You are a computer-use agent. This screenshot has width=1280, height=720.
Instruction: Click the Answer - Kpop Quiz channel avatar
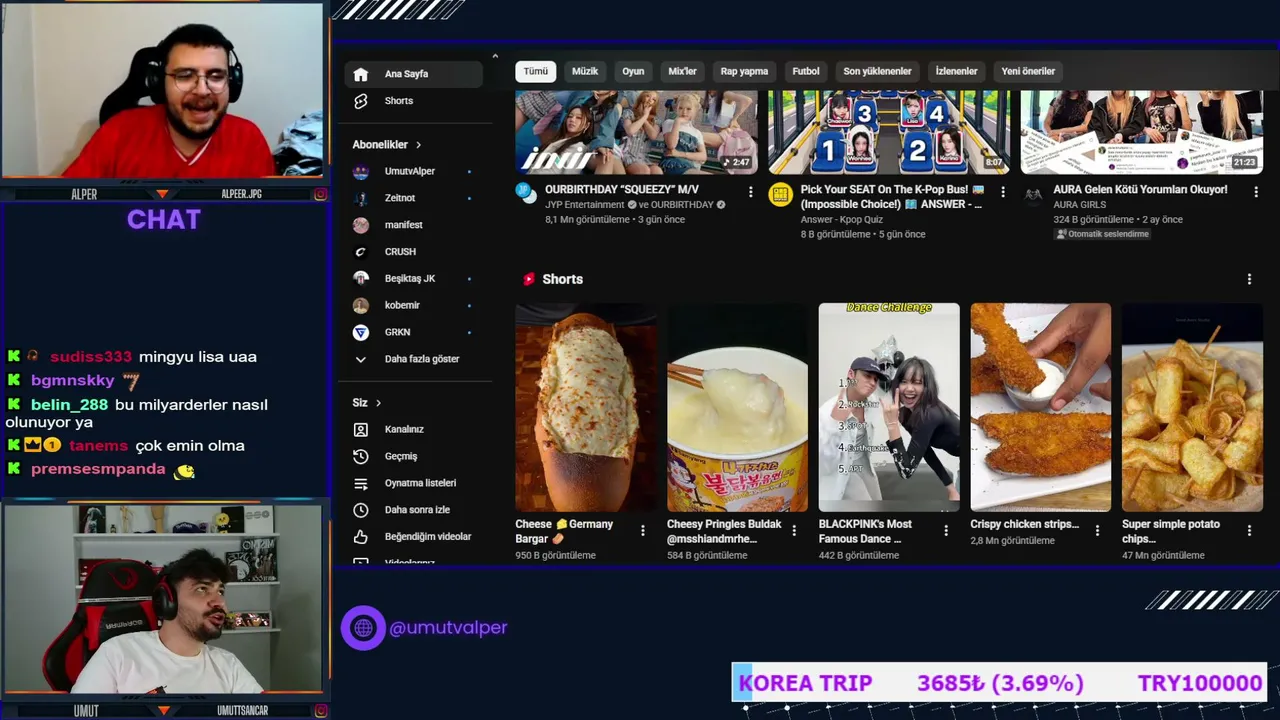(780, 194)
